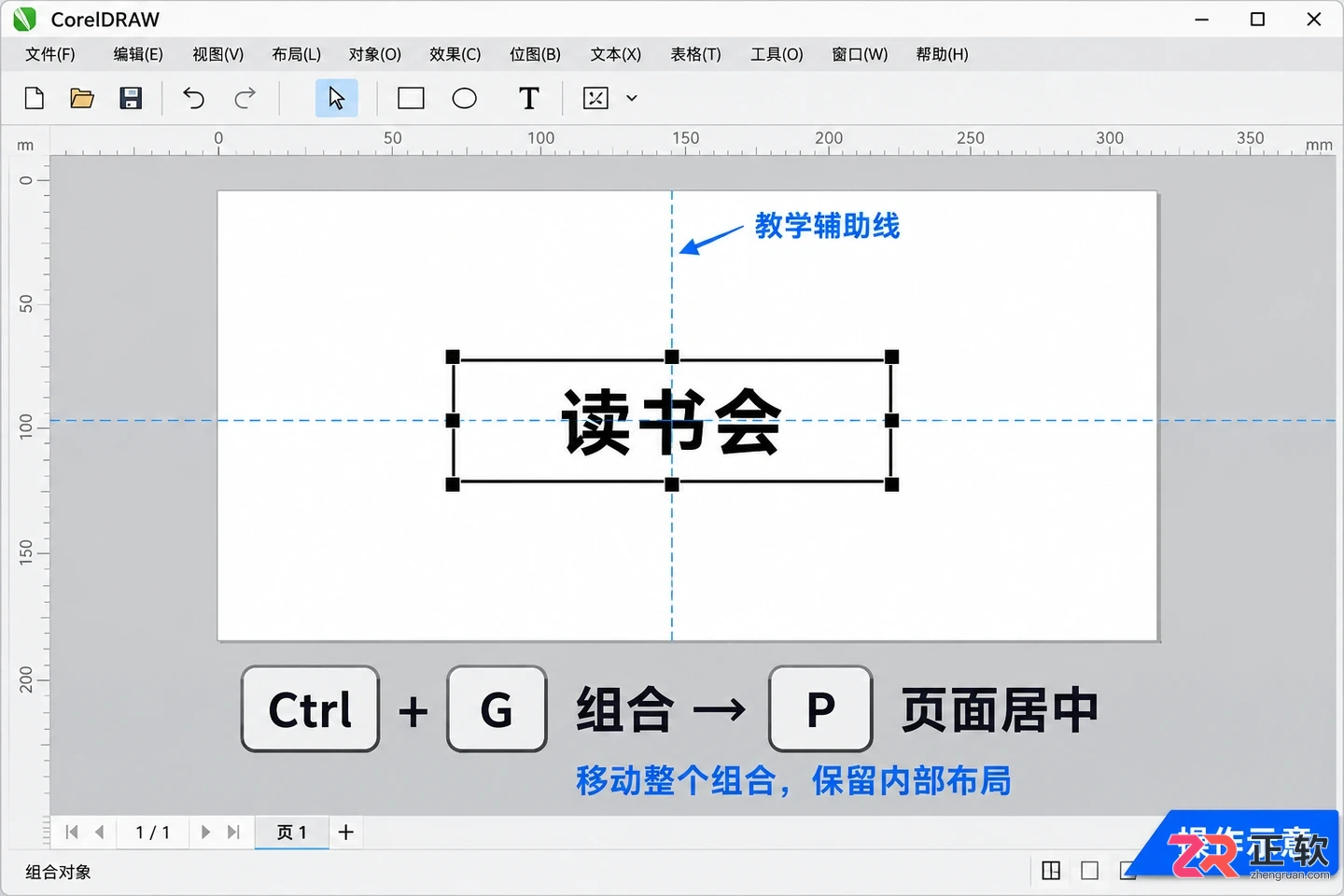The width and height of the screenshot is (1344, 896).
Task: Activate the Text tool marked T
Action: coord(529,98)
